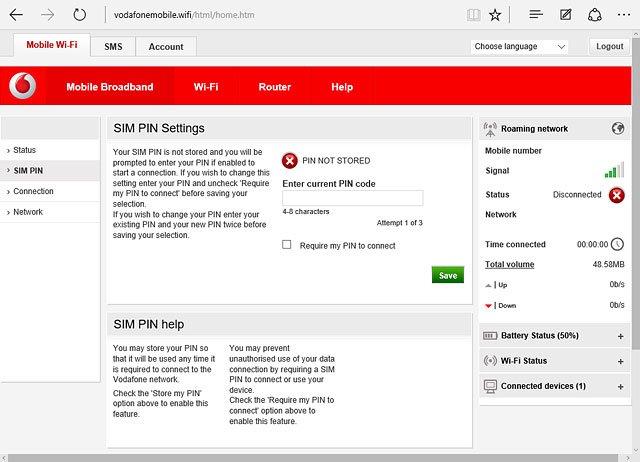Viewport: 640px width, 462px height.
Task: Open the Choose language dropdown
Action: [519, 47]
